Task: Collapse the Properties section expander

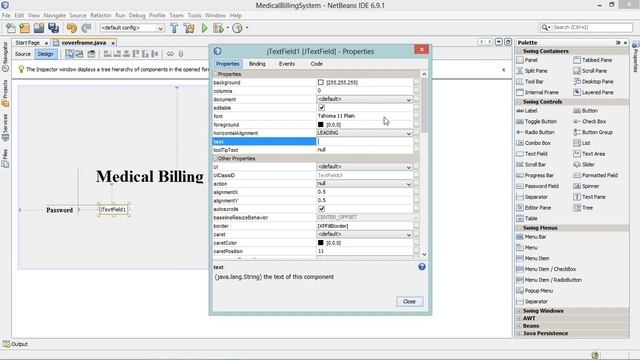Action: (215, 74)
